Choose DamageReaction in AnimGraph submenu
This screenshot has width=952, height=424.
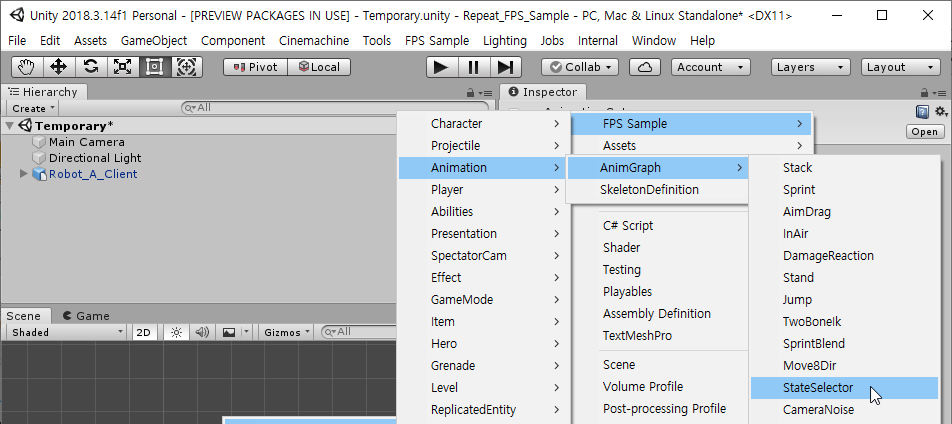click(x=844, y=256)
